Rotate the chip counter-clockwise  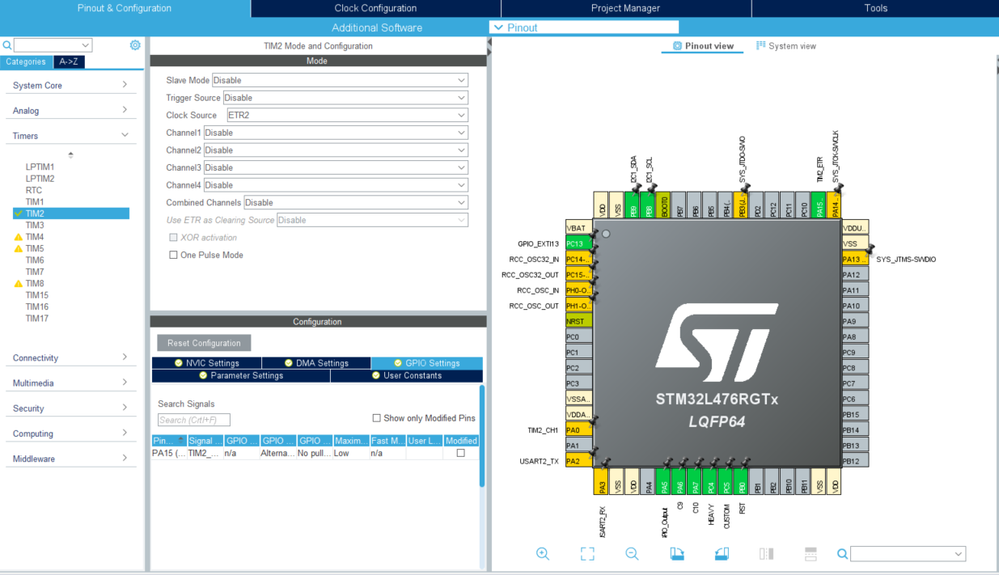point(721,553)
